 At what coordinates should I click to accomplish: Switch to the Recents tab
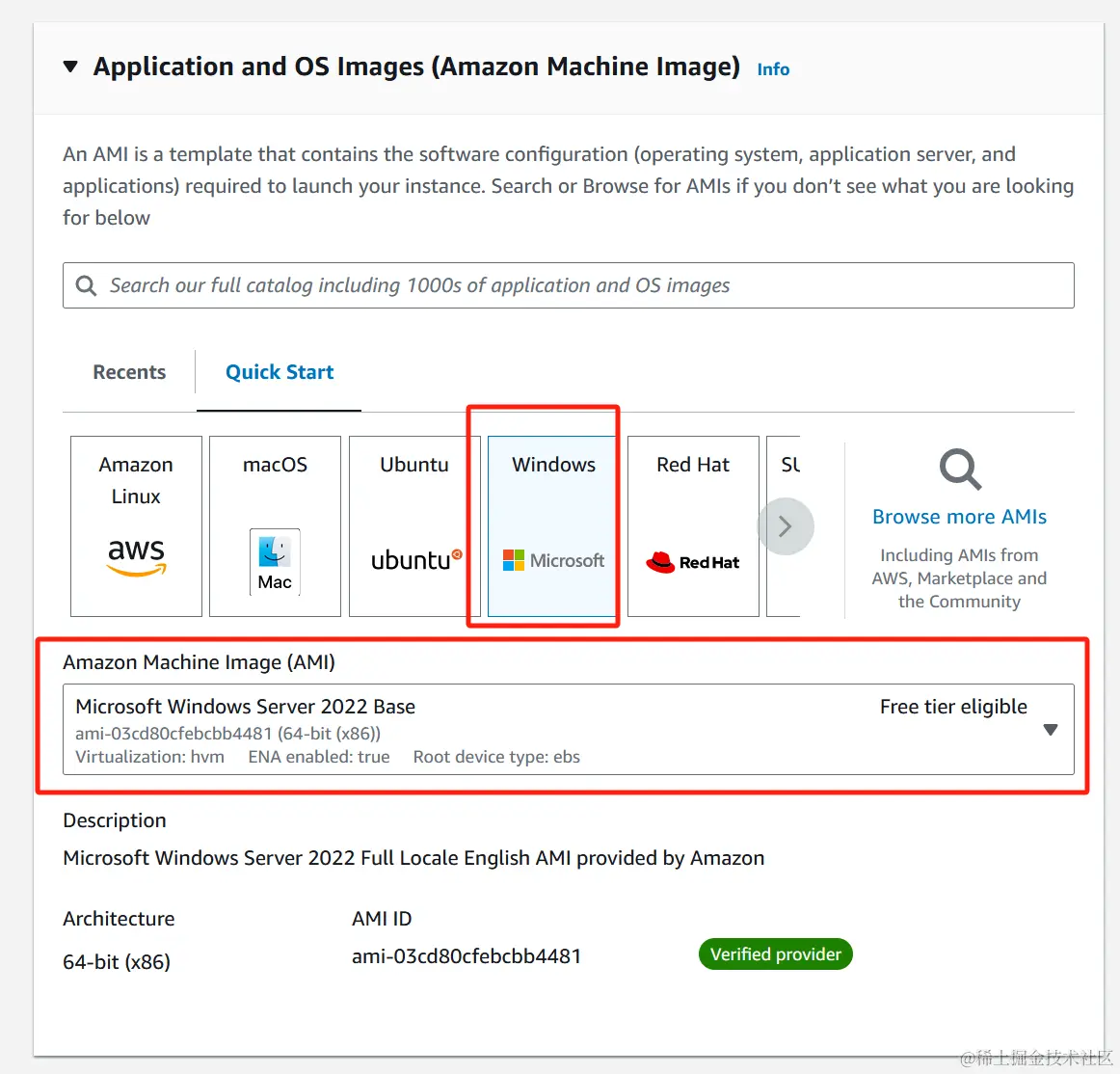tap(129, 372)
